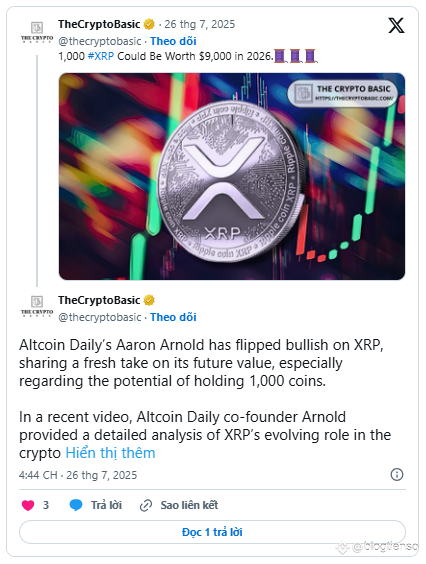Viewport: 426px width, 564px height.
Task: Follow via top 'Theo dõi' link
Action: 173,41
